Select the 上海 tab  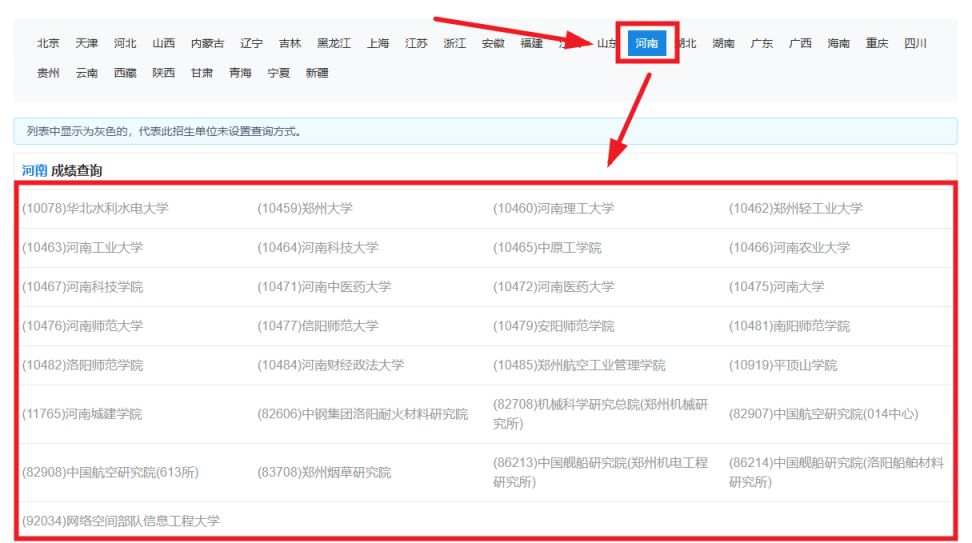(x=378, y=43)
